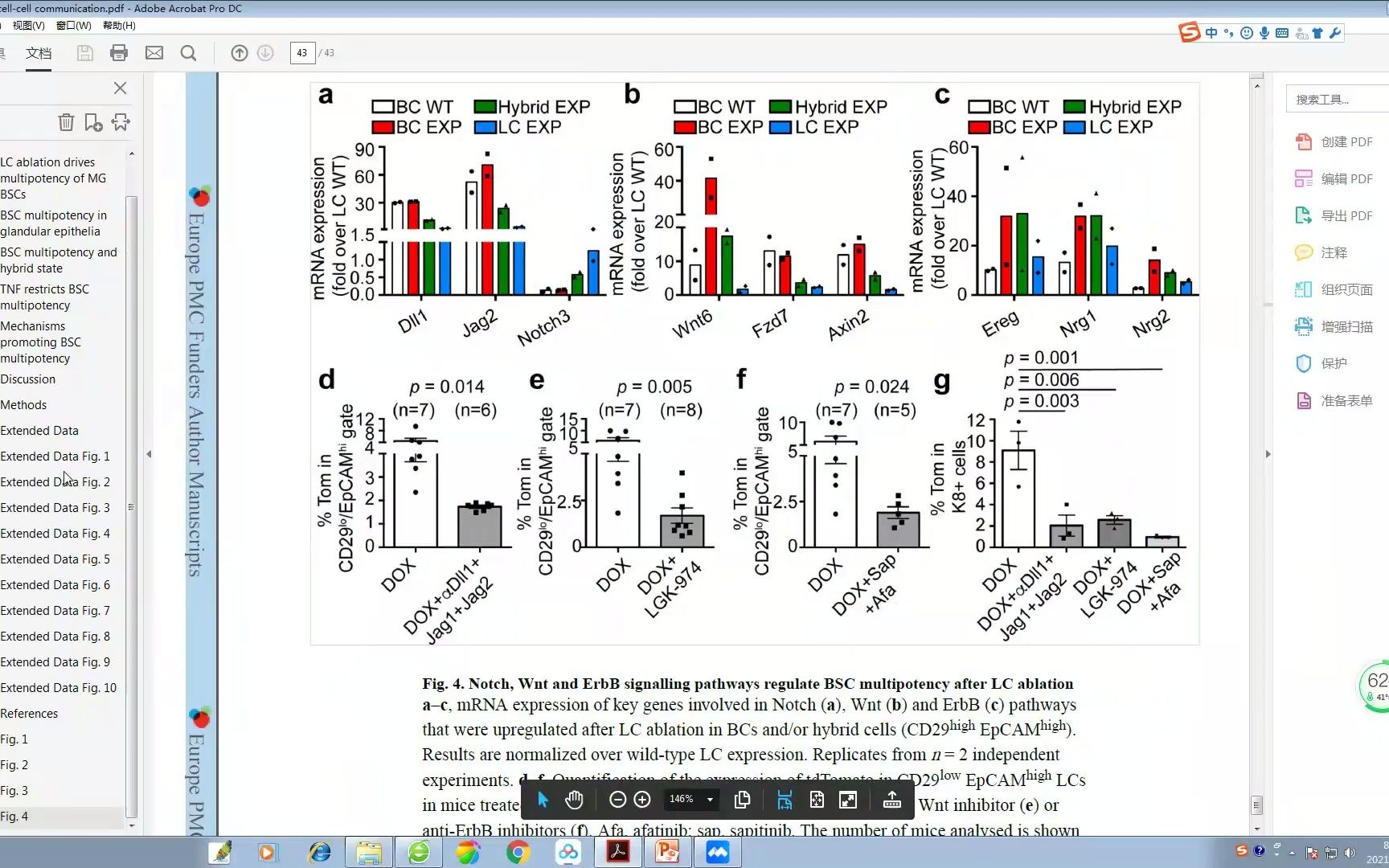Click the new bookmark icon
Image resolution: width=1389 pixels, height=868 pixels.
(93, 122)
